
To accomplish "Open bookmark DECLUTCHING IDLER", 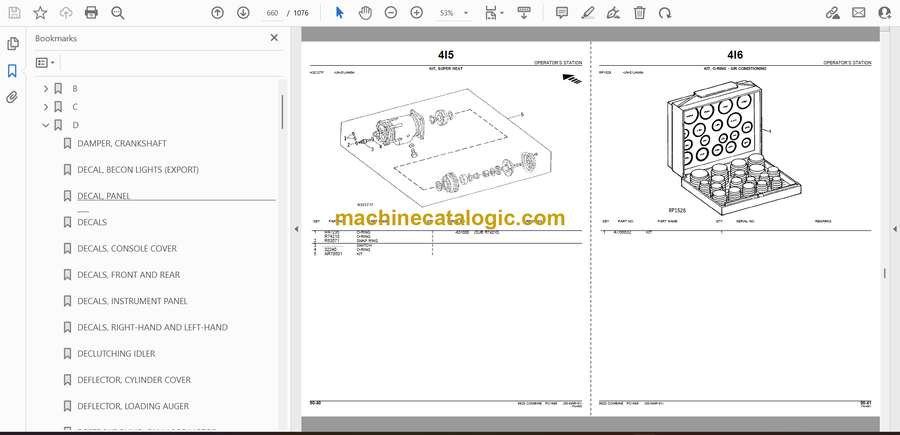I will coord(116,354).
